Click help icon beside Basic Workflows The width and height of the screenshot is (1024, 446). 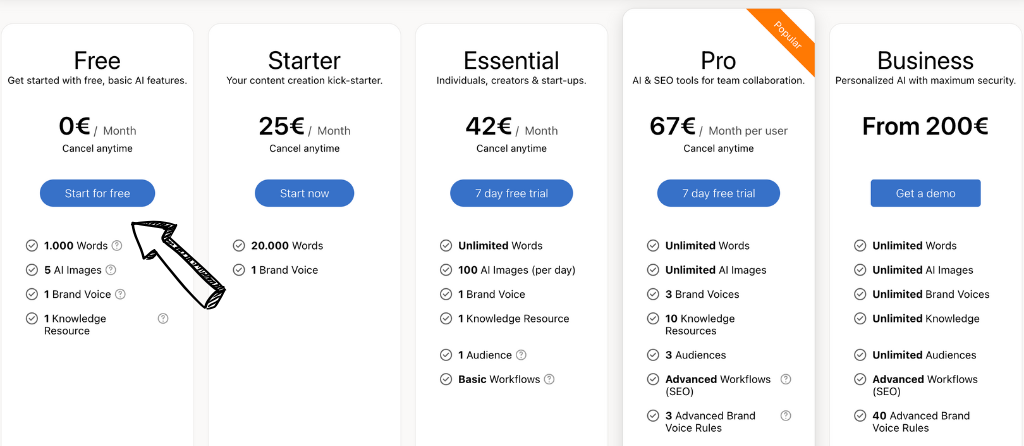tap(549, 379)
